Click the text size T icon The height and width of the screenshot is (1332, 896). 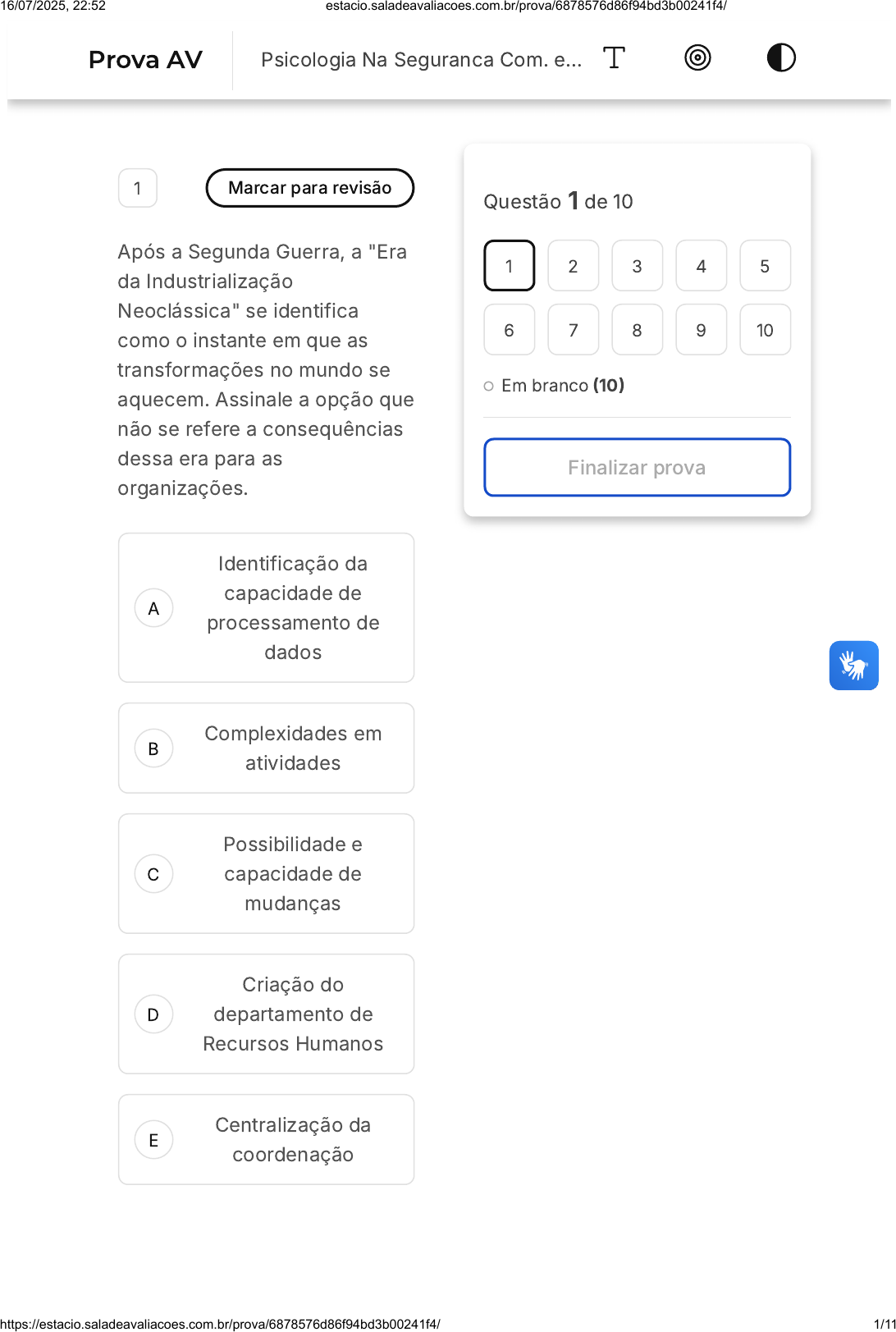click(x=614, y=58)
